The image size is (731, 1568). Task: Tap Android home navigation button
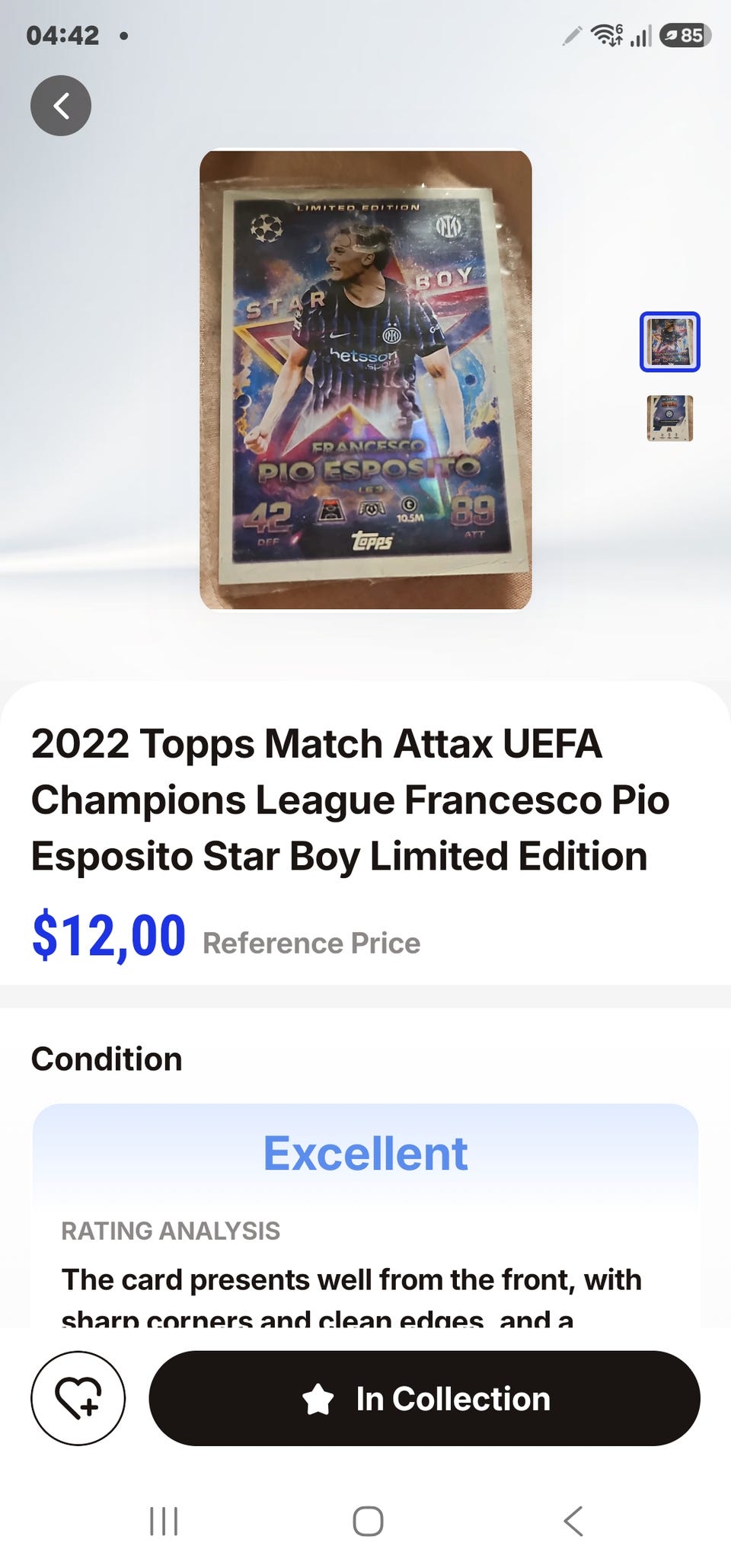[x=368, y=1521]
